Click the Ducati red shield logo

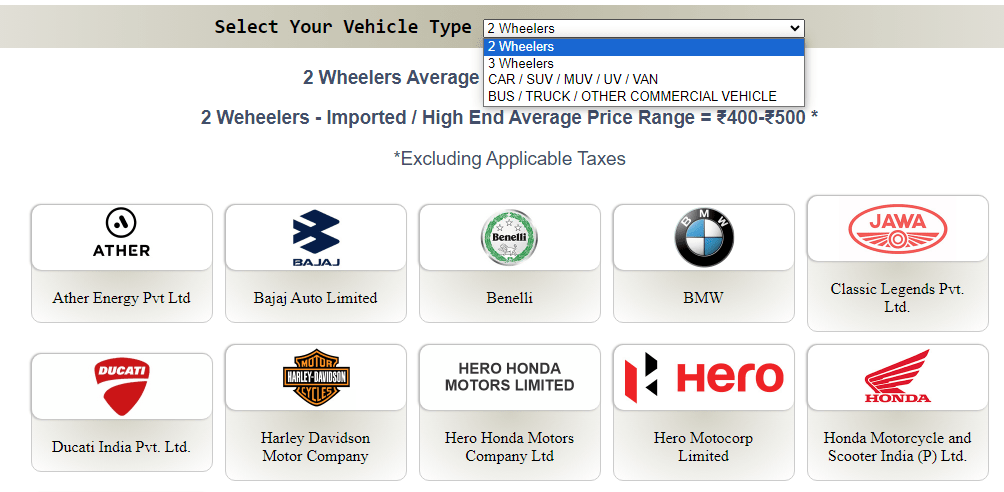(x=122, y=386)
